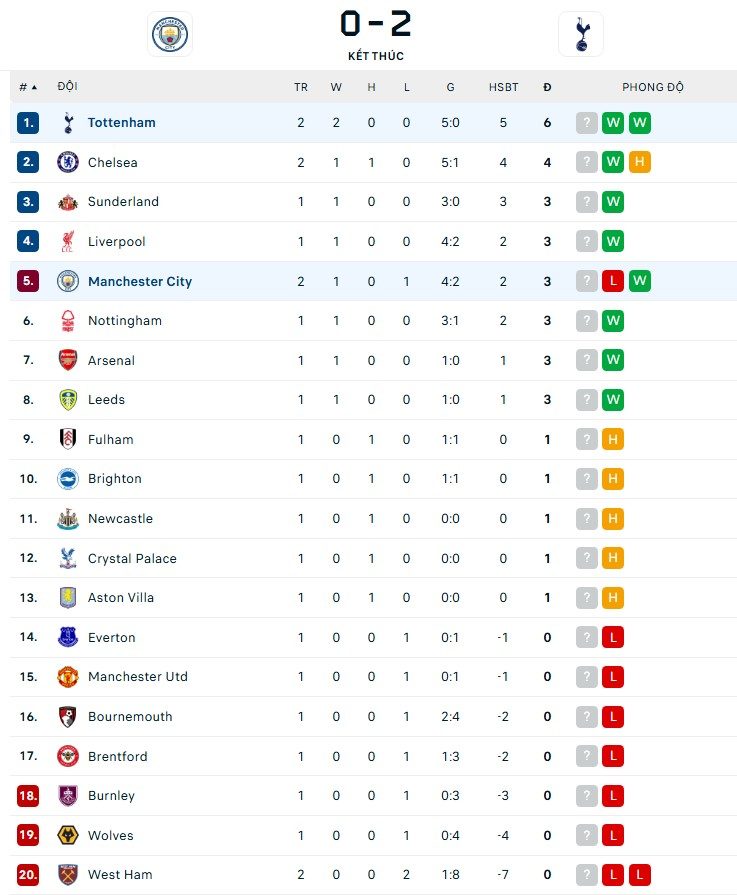737x895 pixels.
Task: Click the Manchester City crest in the score header
Action: tap(170, 34)
